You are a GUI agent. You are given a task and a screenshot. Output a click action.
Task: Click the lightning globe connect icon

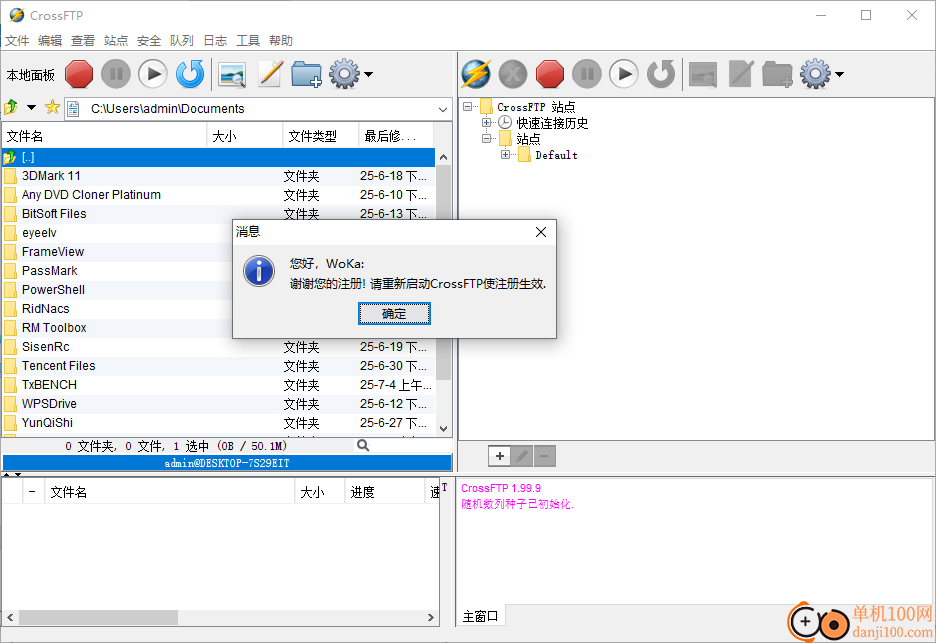click(x=476, y=75)
